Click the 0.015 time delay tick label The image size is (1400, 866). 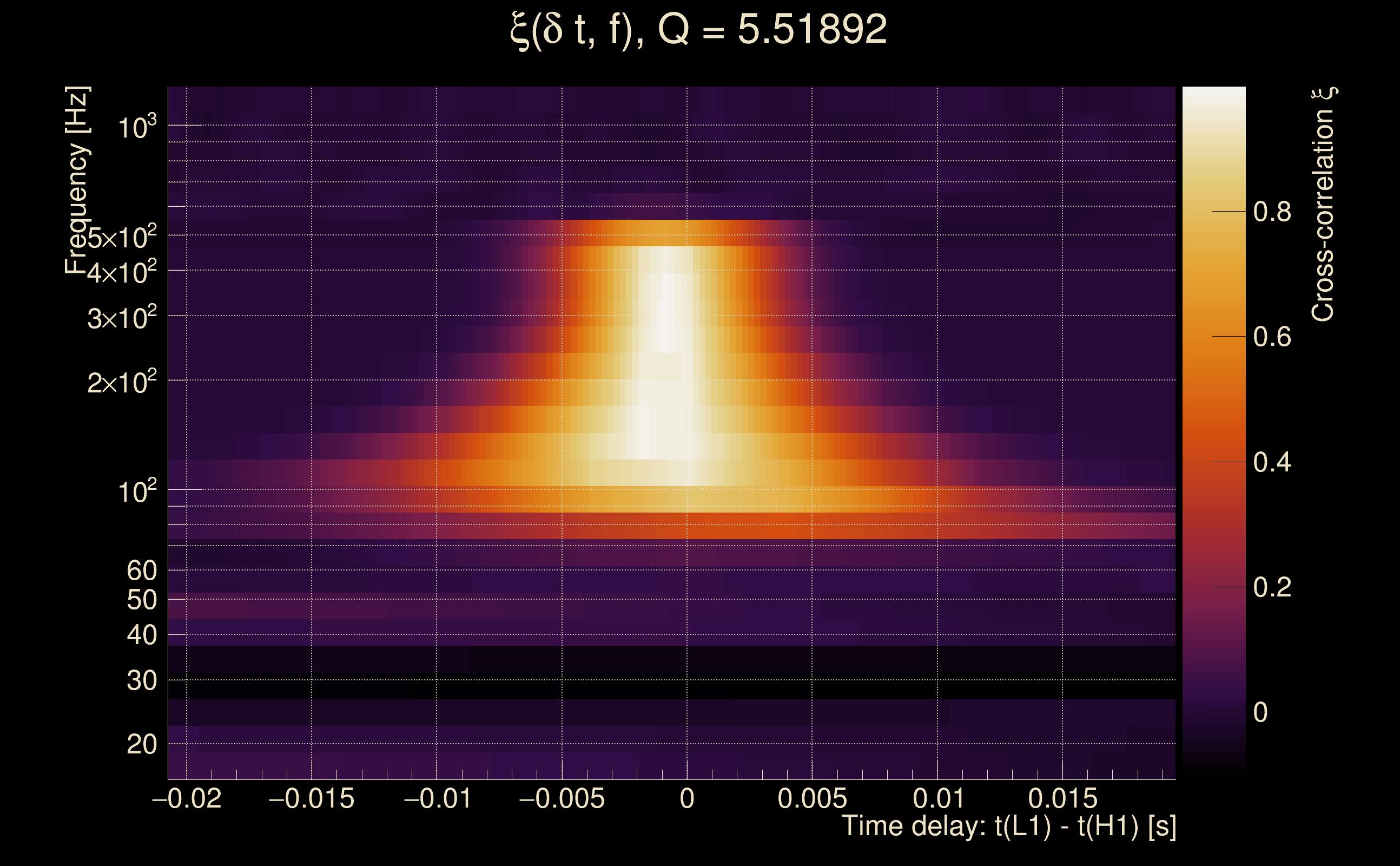click(x=1062, y=798)
